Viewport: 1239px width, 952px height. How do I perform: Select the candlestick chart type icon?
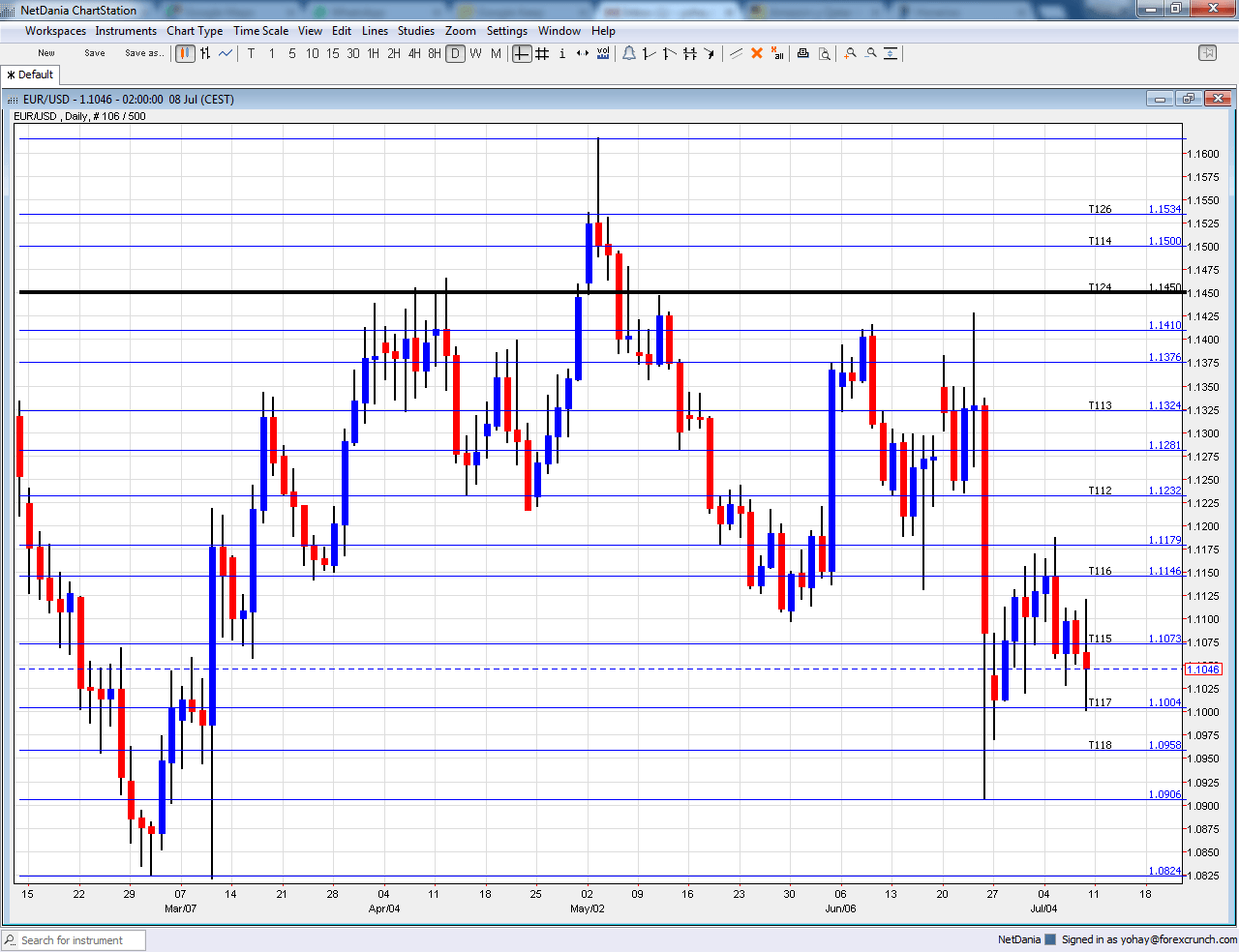pyautogui.click(x=184, y=53)
